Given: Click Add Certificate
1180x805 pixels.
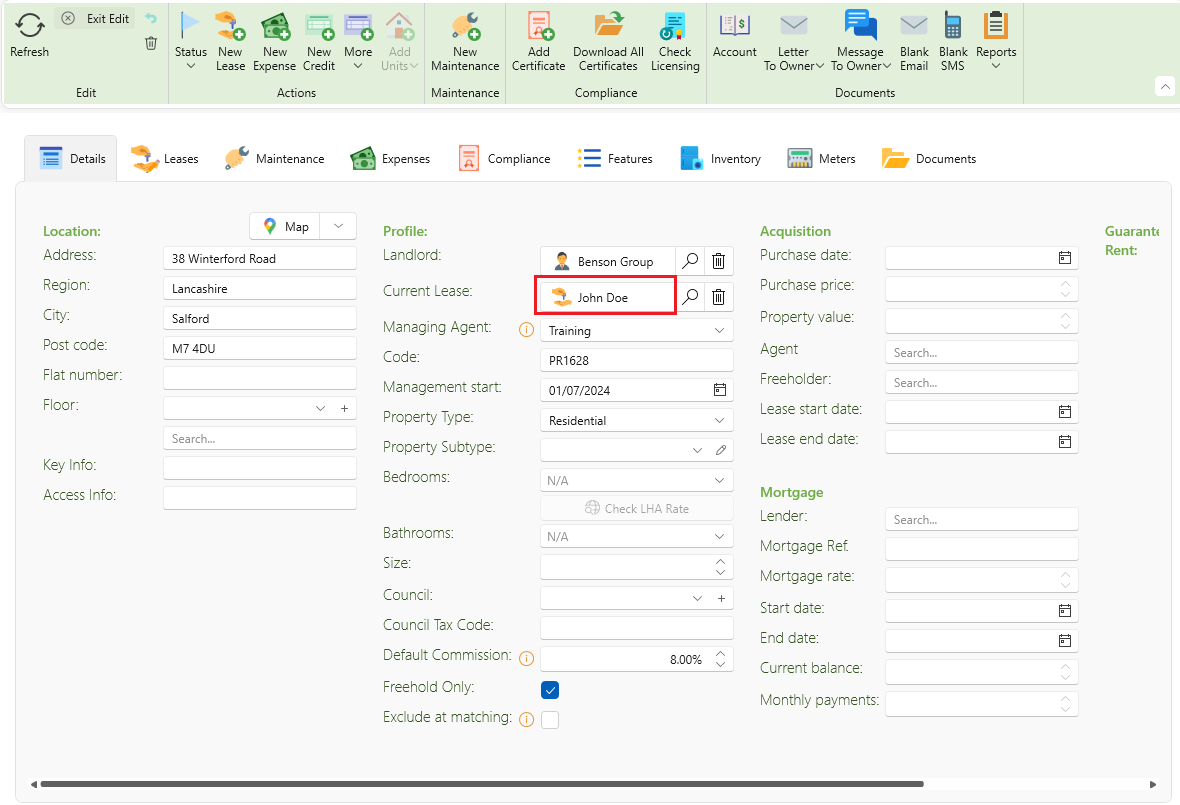Looking at the screenshot, I should pos(539,41).
